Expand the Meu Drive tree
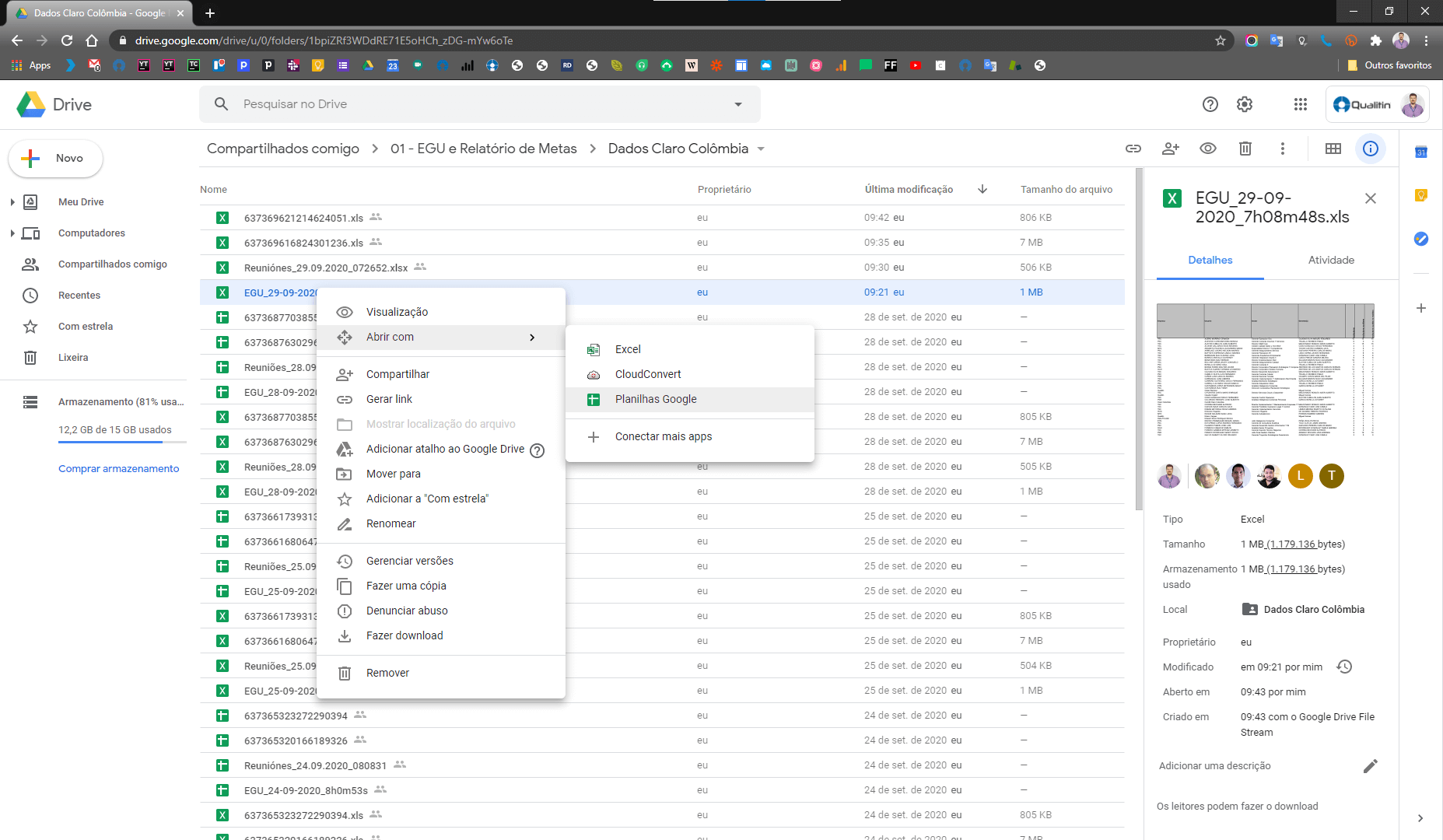The height and width of the screenshot is (840, 1443). point(12,202)
